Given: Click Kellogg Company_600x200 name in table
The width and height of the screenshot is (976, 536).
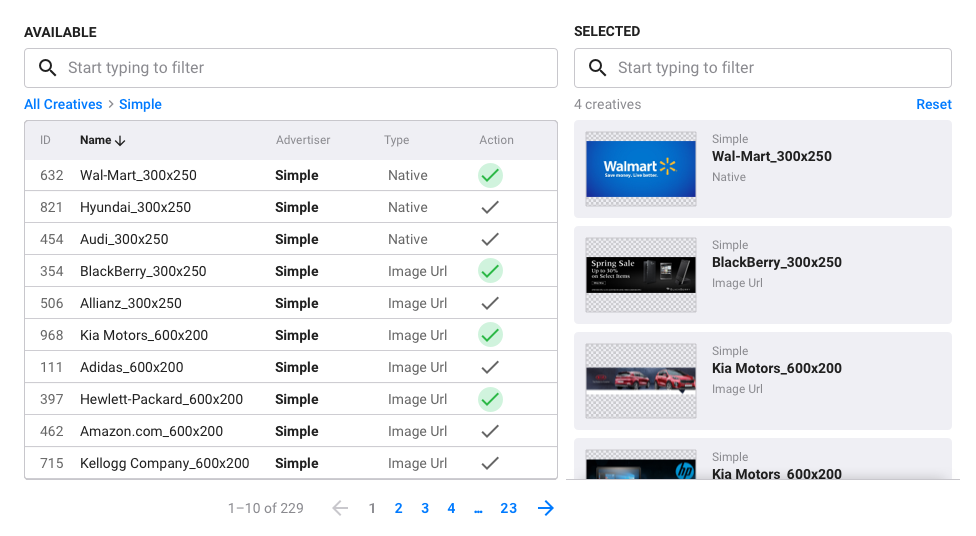Looking at the screenshot, I should pyautogui.click(x=164, y=463).
